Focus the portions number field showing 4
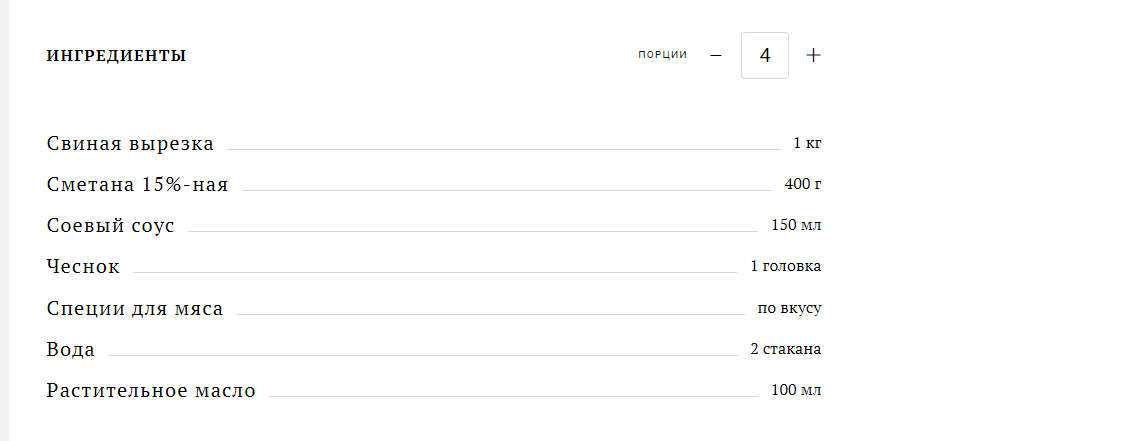Screen dimensions: 1136x441 coord(765,55)
